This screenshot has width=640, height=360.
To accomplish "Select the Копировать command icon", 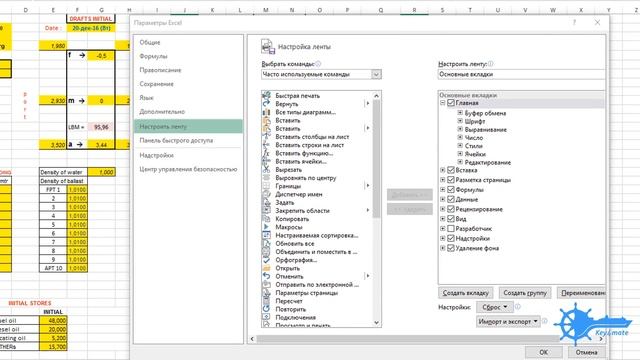I will coord(266,219).
